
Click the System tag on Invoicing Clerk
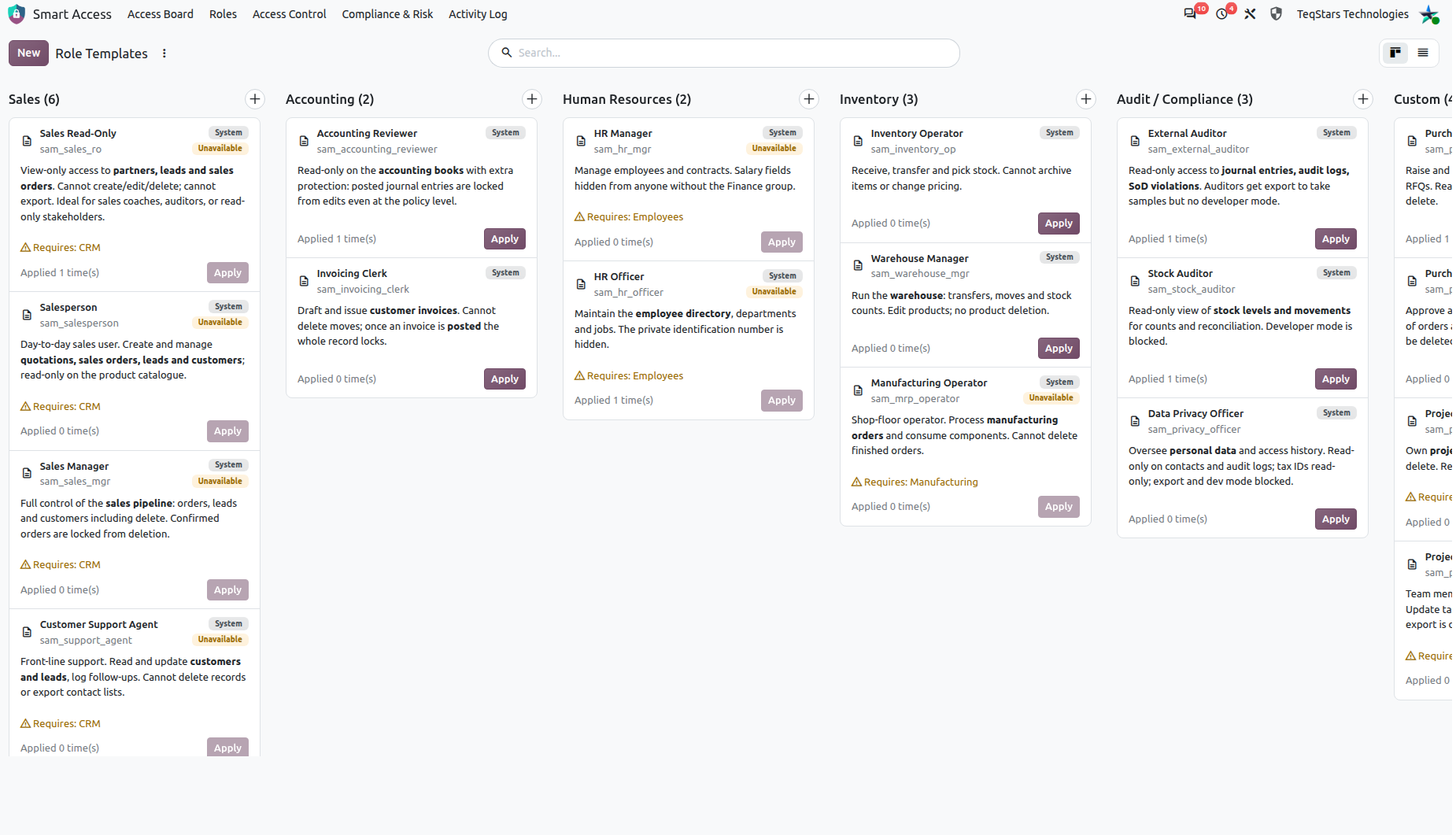coord(506,273)
